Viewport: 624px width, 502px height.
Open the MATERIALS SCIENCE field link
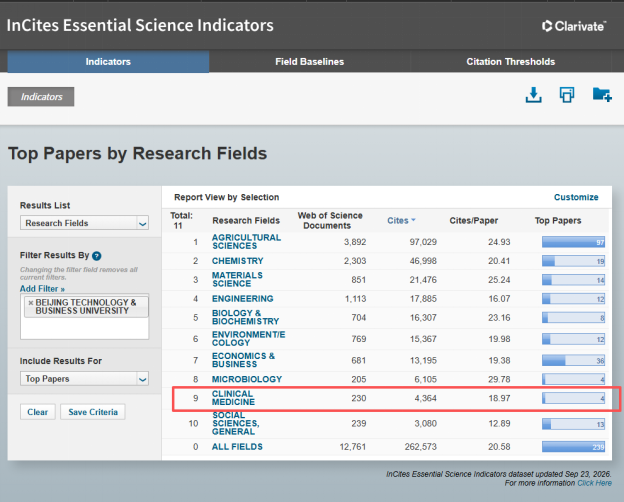coord(237,279)
